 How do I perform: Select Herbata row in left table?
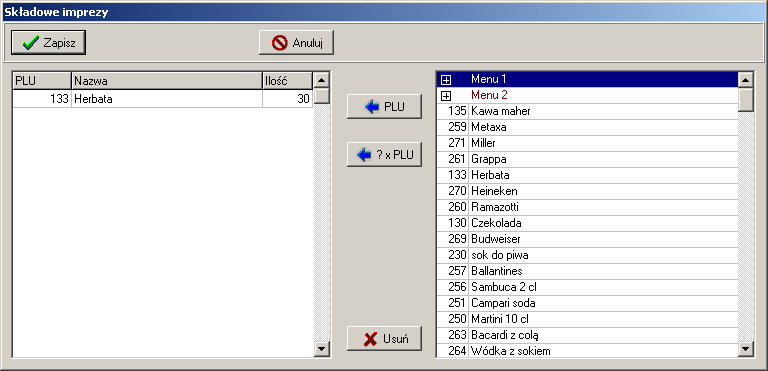[x=163, y=99]
